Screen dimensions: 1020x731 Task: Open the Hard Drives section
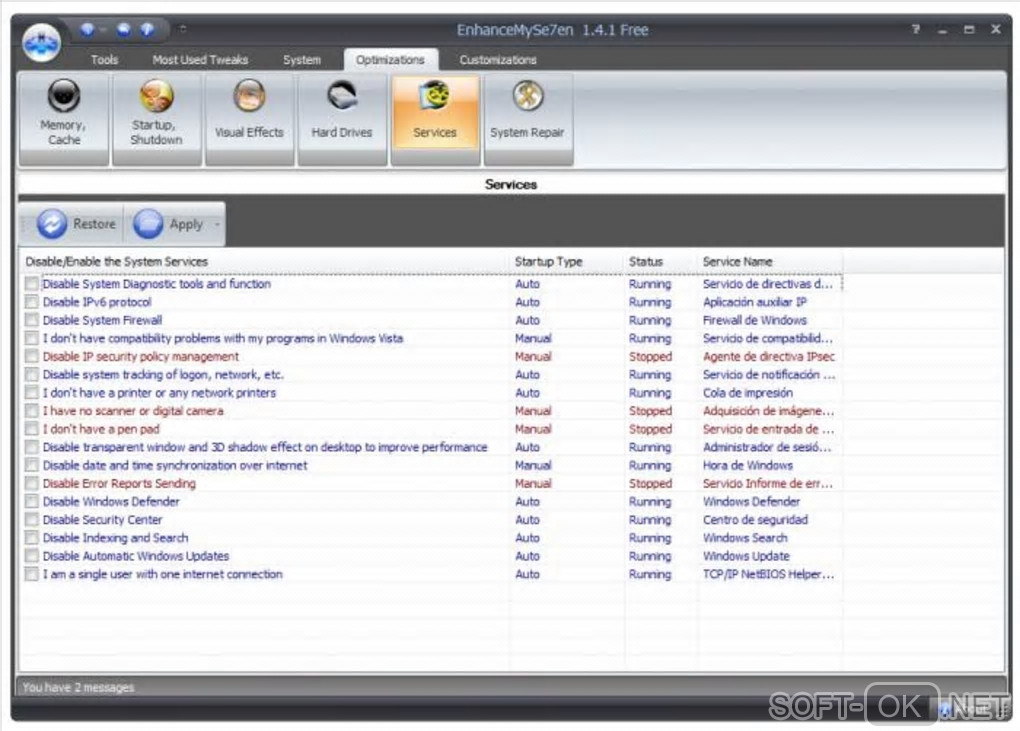342,119
